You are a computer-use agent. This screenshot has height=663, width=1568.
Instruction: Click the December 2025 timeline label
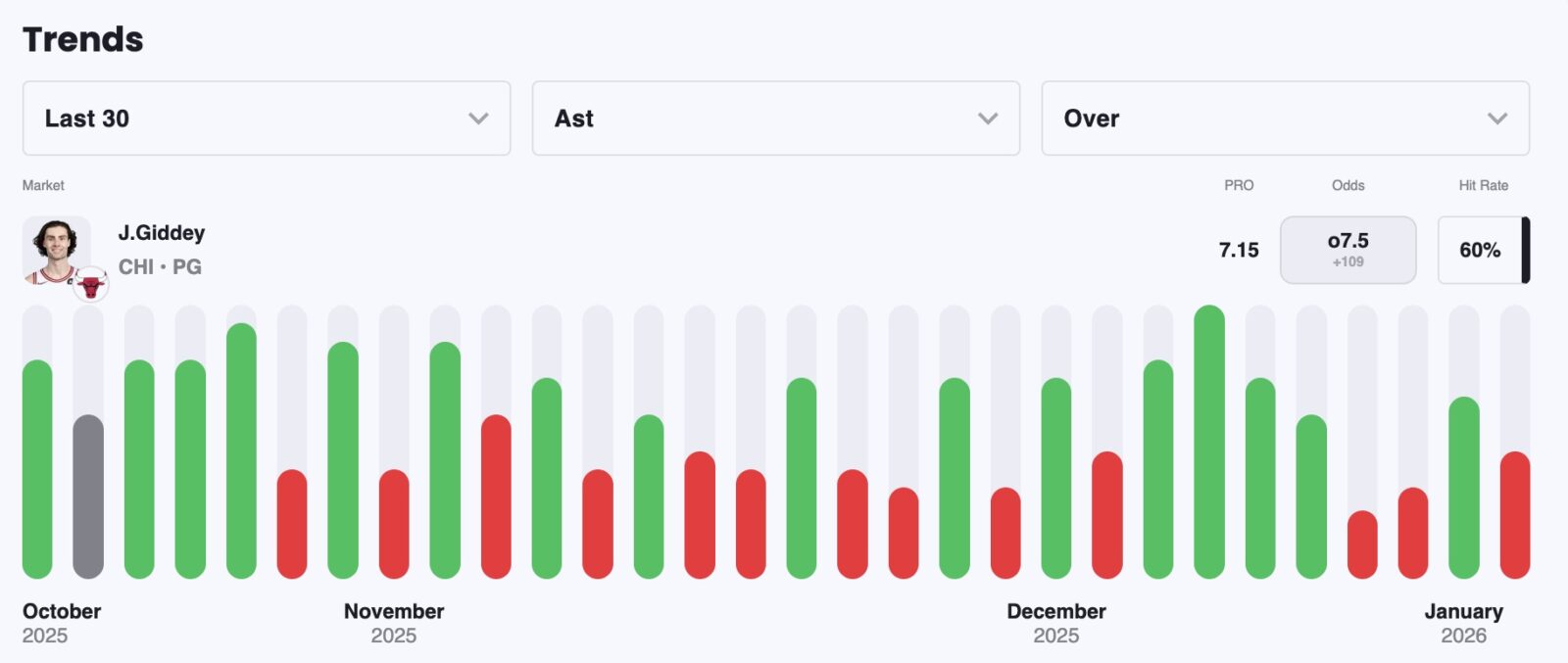(1056, 623)
